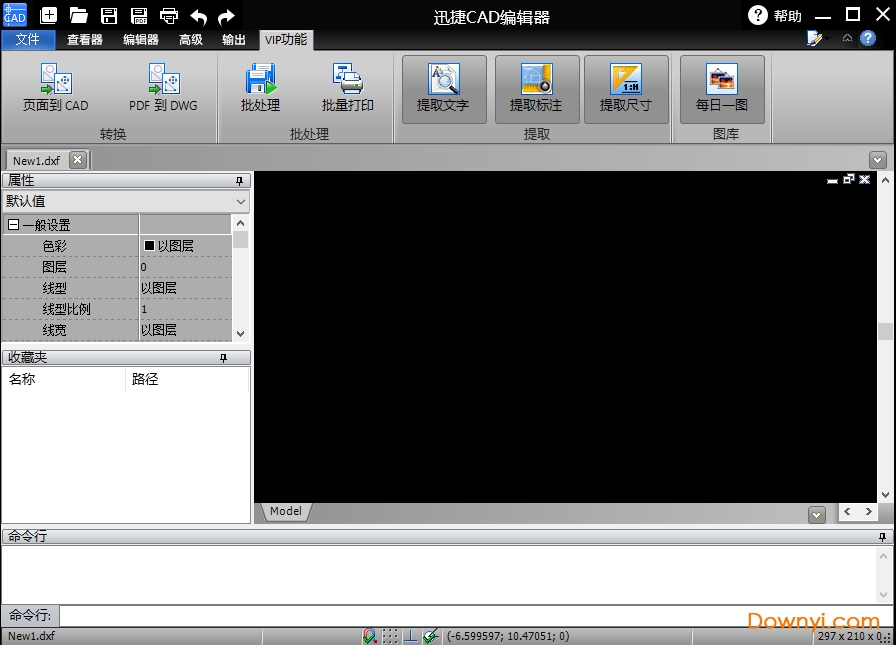This screenshot has width=896, height=645.
Task: Switch to the 编辑器 ribbon tab
Action: click(x=140, y=40)
